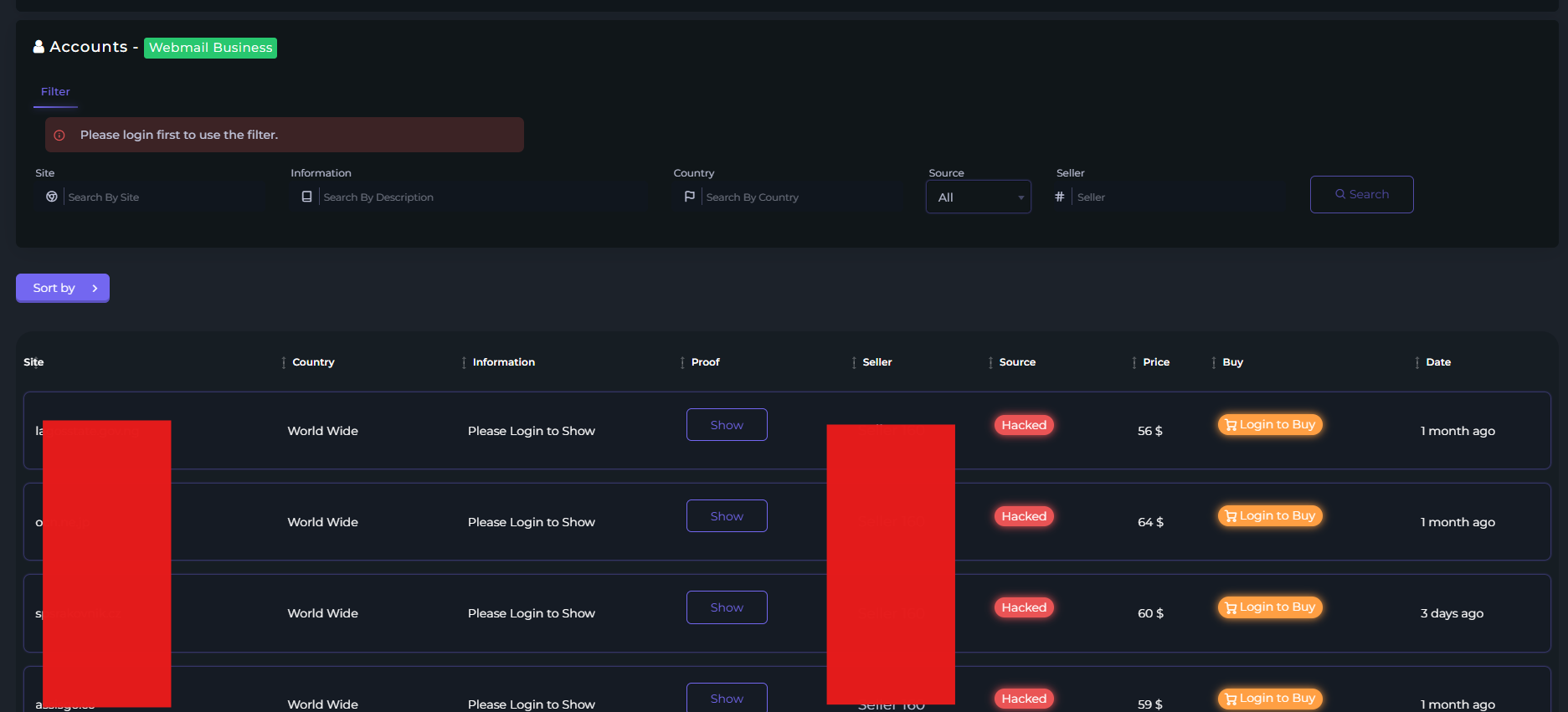This screenshot has width=1568, height=712.
Task: Click the 64 $ price cell
Action: click(1150, 522)
